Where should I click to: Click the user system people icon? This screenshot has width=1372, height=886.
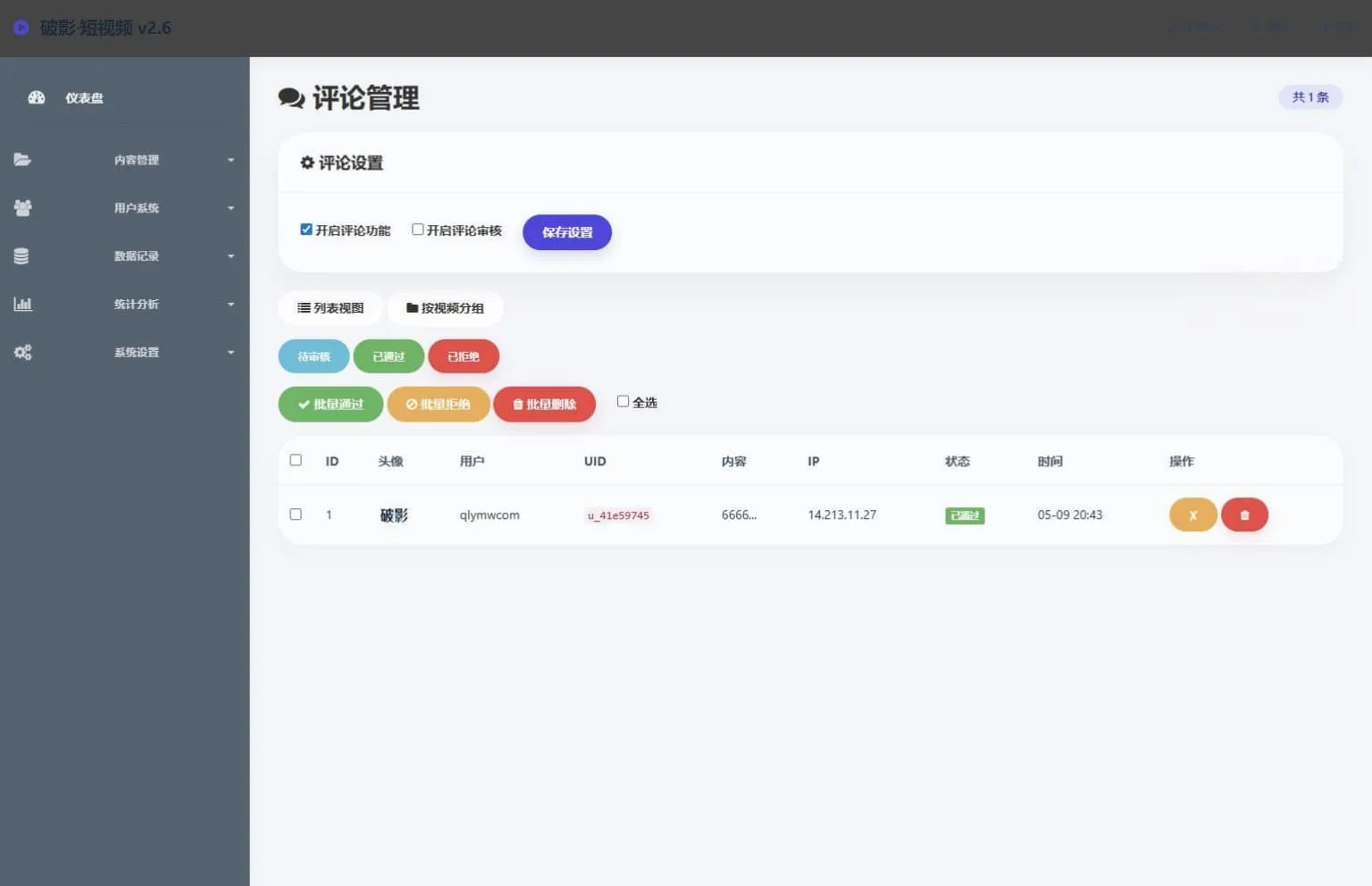pyautogui.click(x=22, y=208)
